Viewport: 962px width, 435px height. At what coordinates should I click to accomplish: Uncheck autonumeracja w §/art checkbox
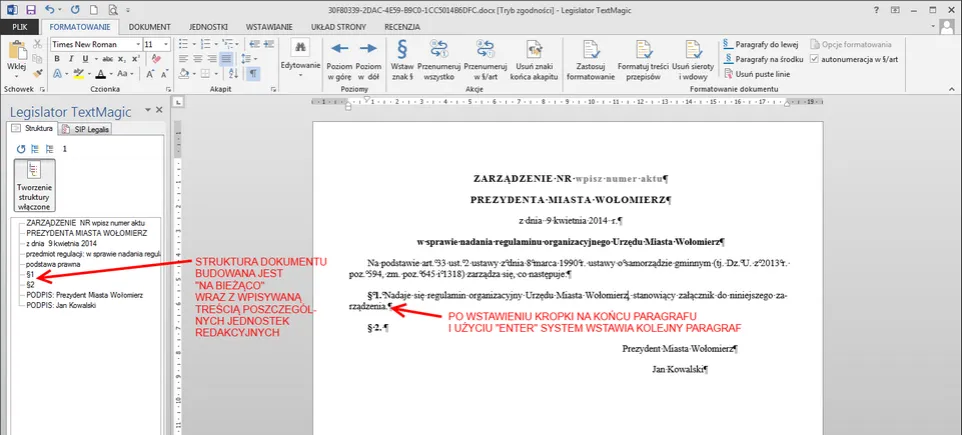(x=815, y=59)
